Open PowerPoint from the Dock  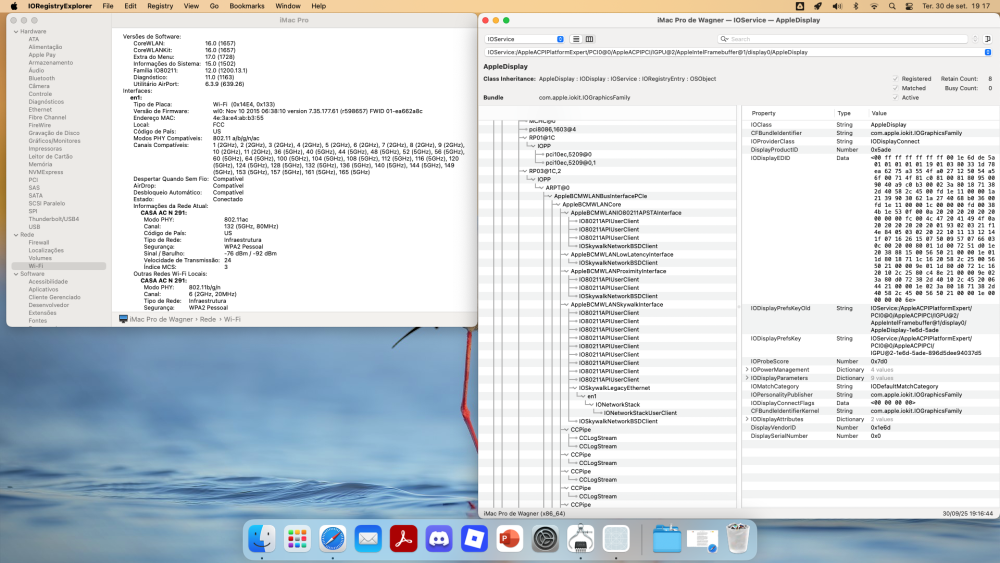510,539
